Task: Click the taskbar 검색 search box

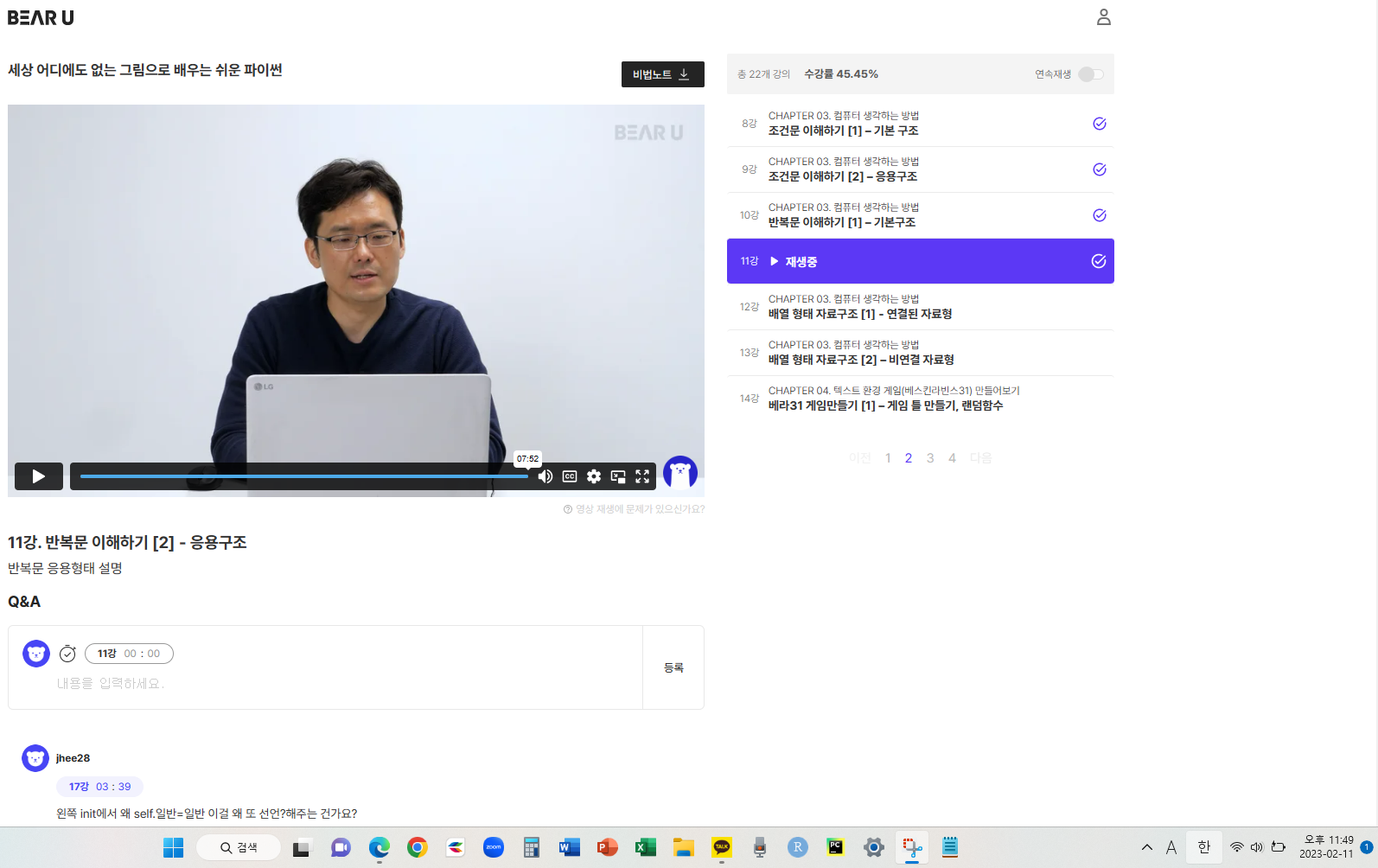Action: click(x=239, y=847)
